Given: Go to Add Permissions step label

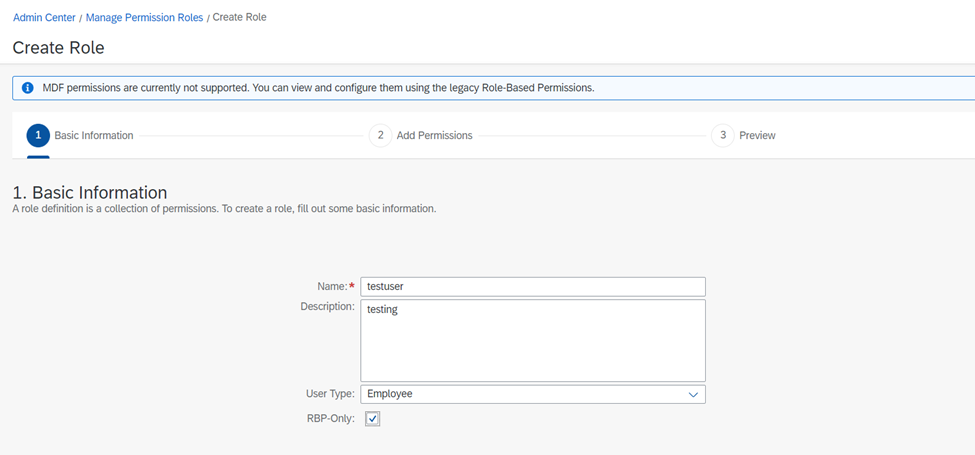Looking at the screenshot, I should 435,136.
